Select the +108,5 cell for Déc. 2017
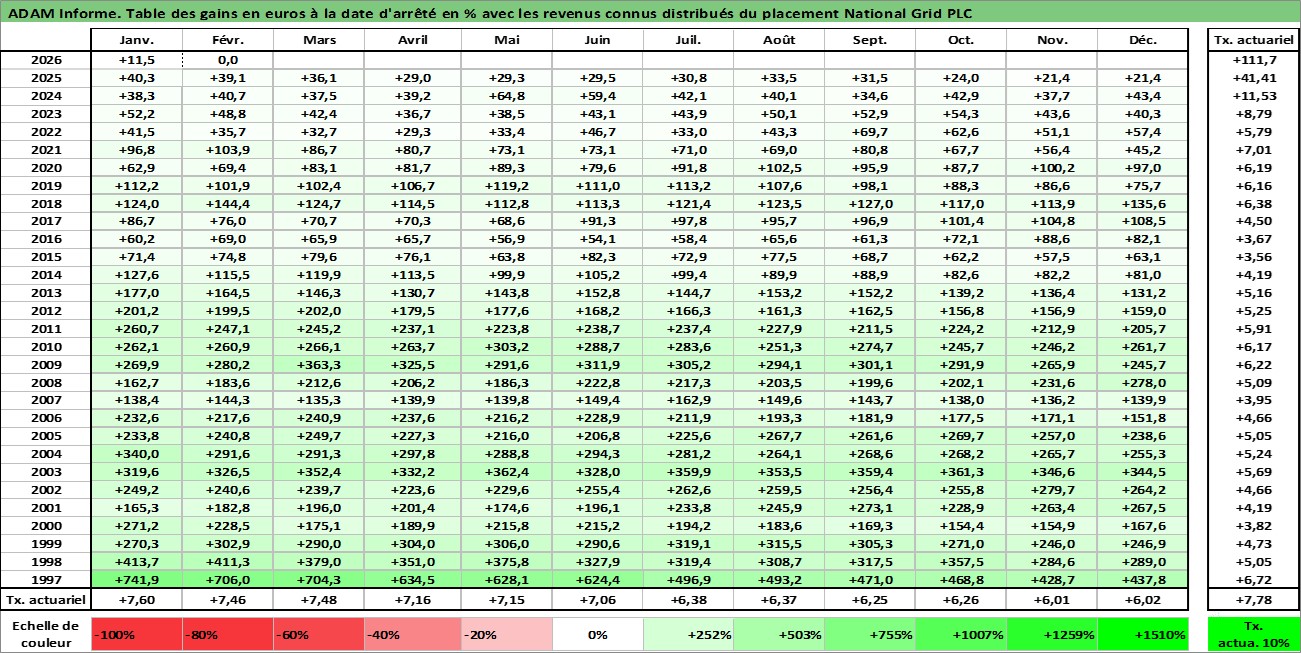 1142,221
